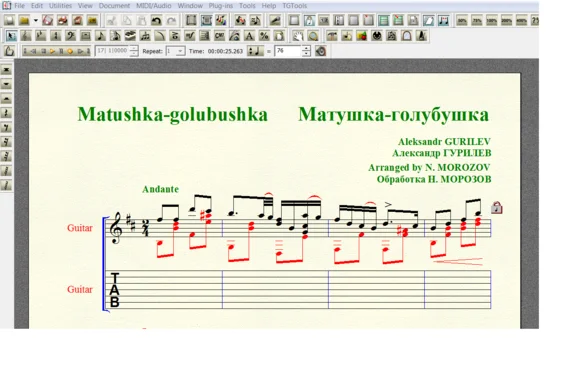Open the View menu

tap(85, 6)
